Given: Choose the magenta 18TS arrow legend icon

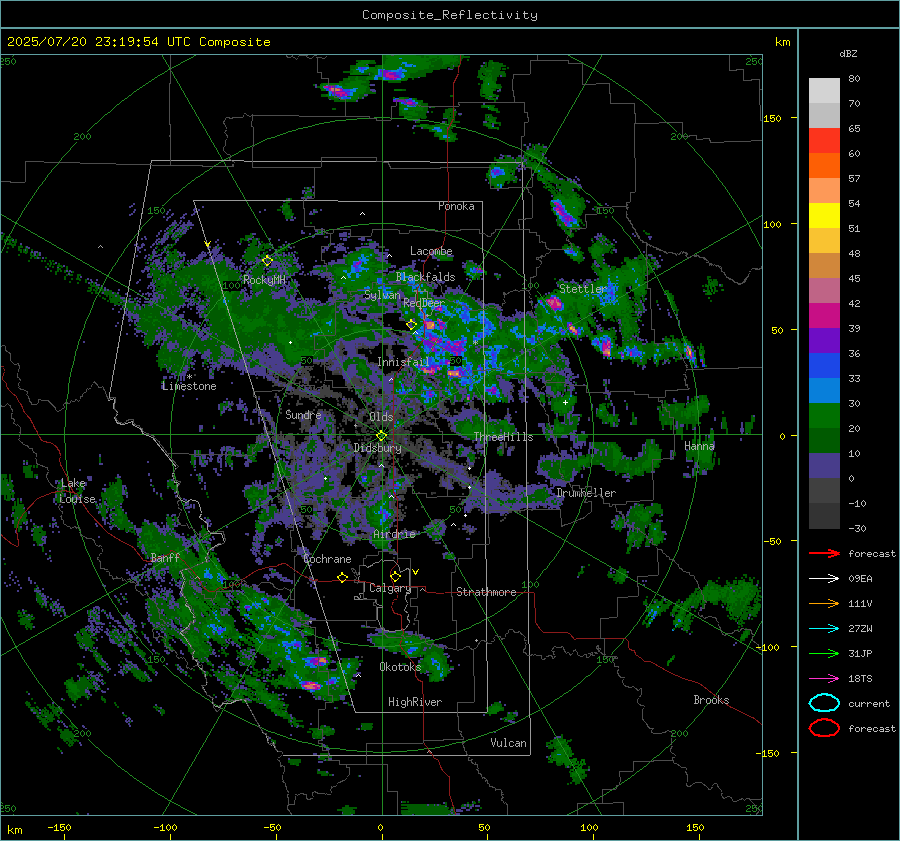Looking at the screenshot, I should pos(824,679).
